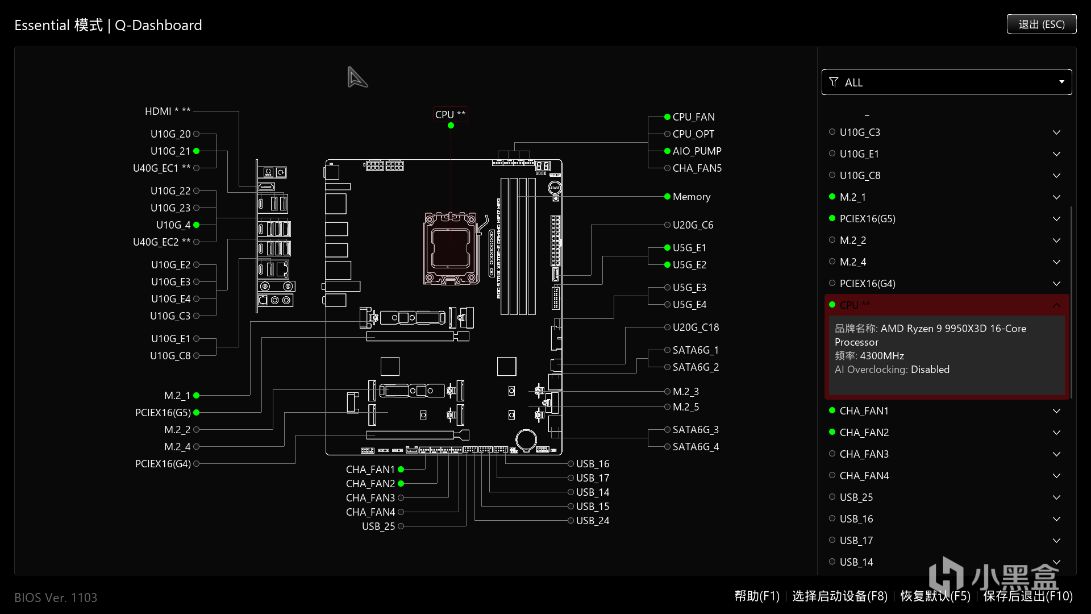Click the exit (ESC) button
The image size is (1091, 614).
(1042, 24)
